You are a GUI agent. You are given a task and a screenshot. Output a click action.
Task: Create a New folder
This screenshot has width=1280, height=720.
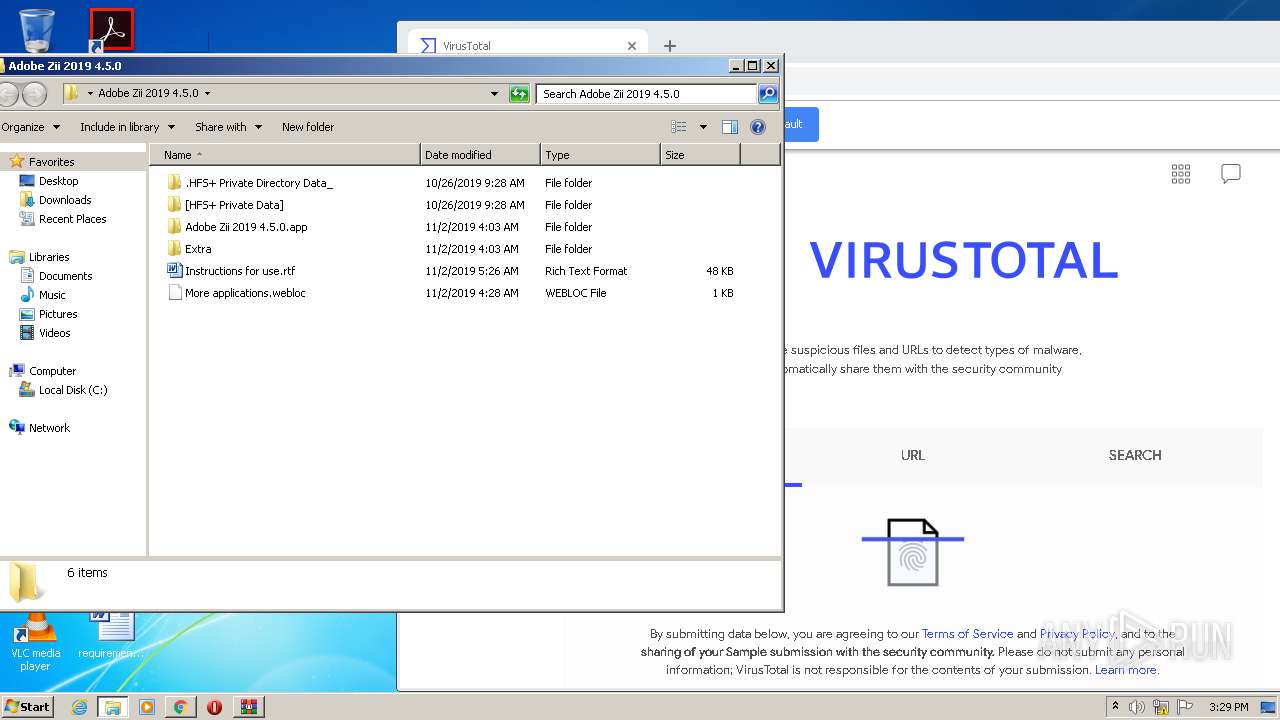pos(308,127)
